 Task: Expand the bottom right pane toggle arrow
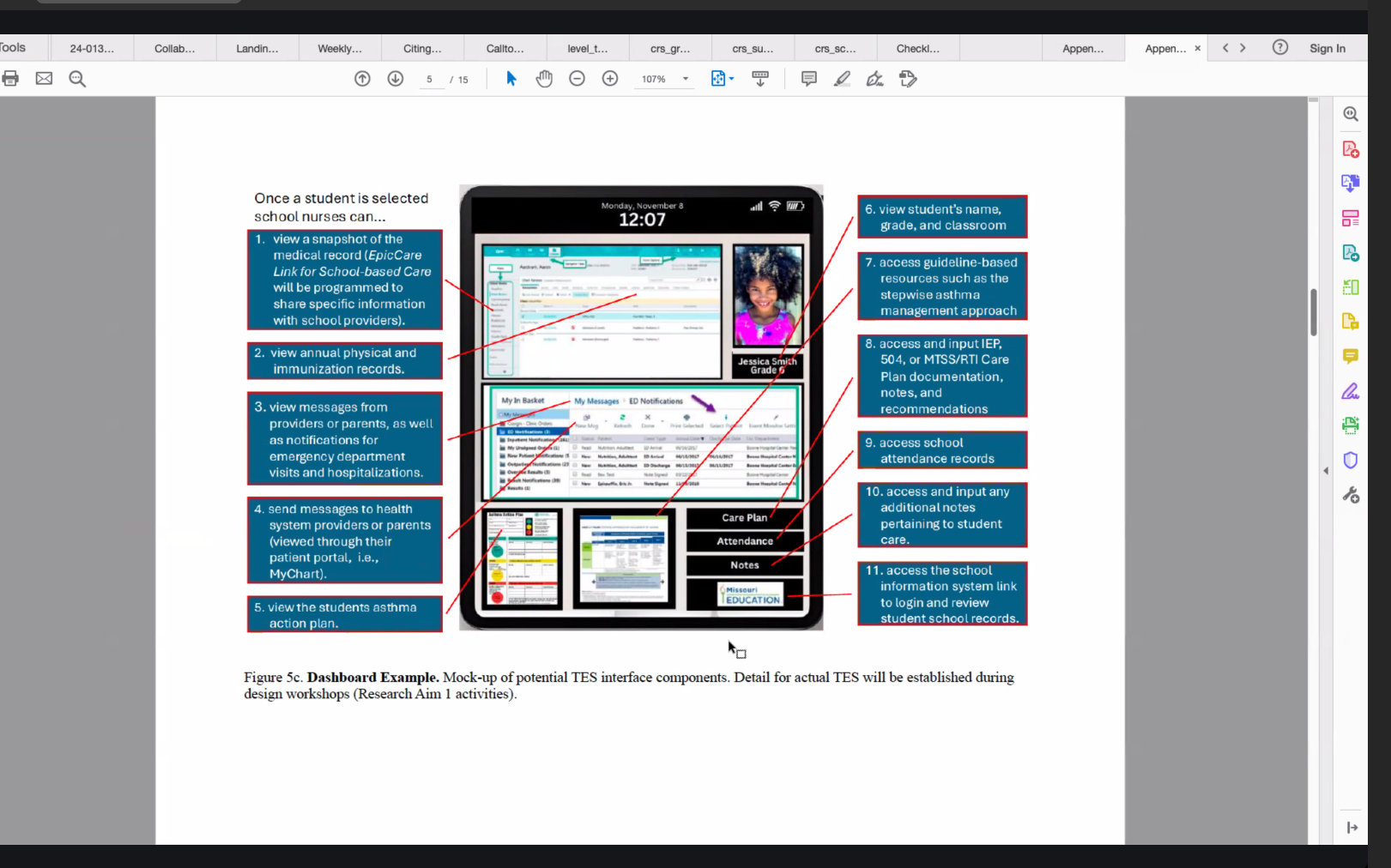point(1352,828)
